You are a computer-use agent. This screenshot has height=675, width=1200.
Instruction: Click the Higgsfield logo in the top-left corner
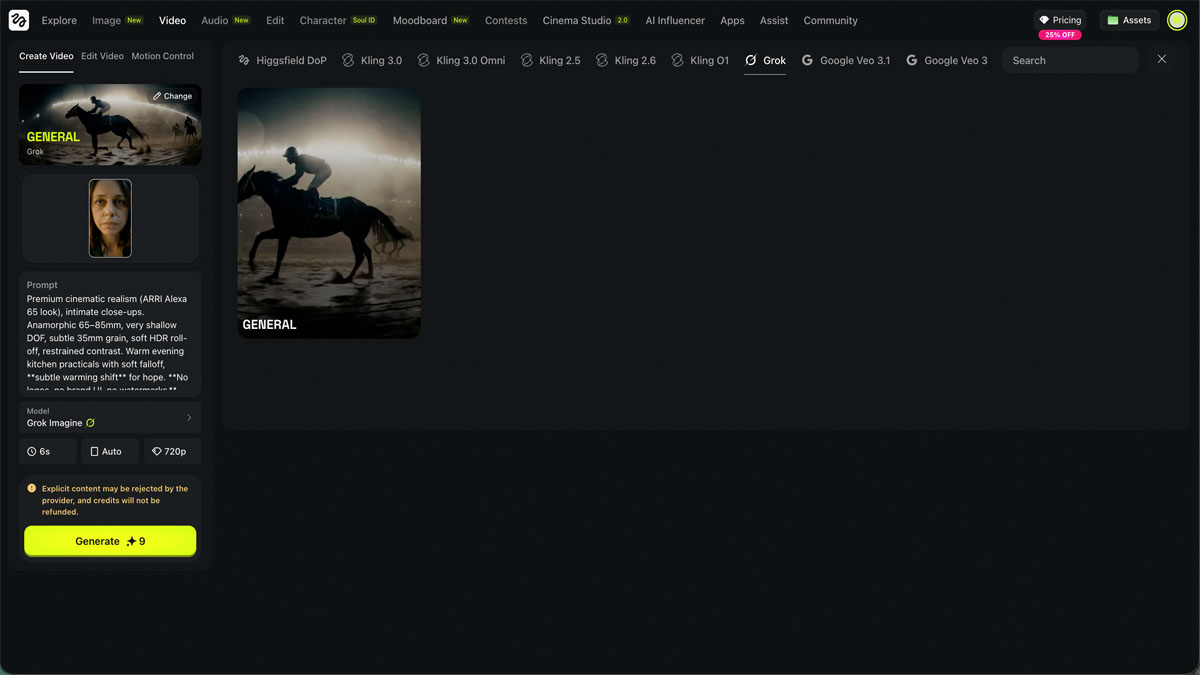18,20
